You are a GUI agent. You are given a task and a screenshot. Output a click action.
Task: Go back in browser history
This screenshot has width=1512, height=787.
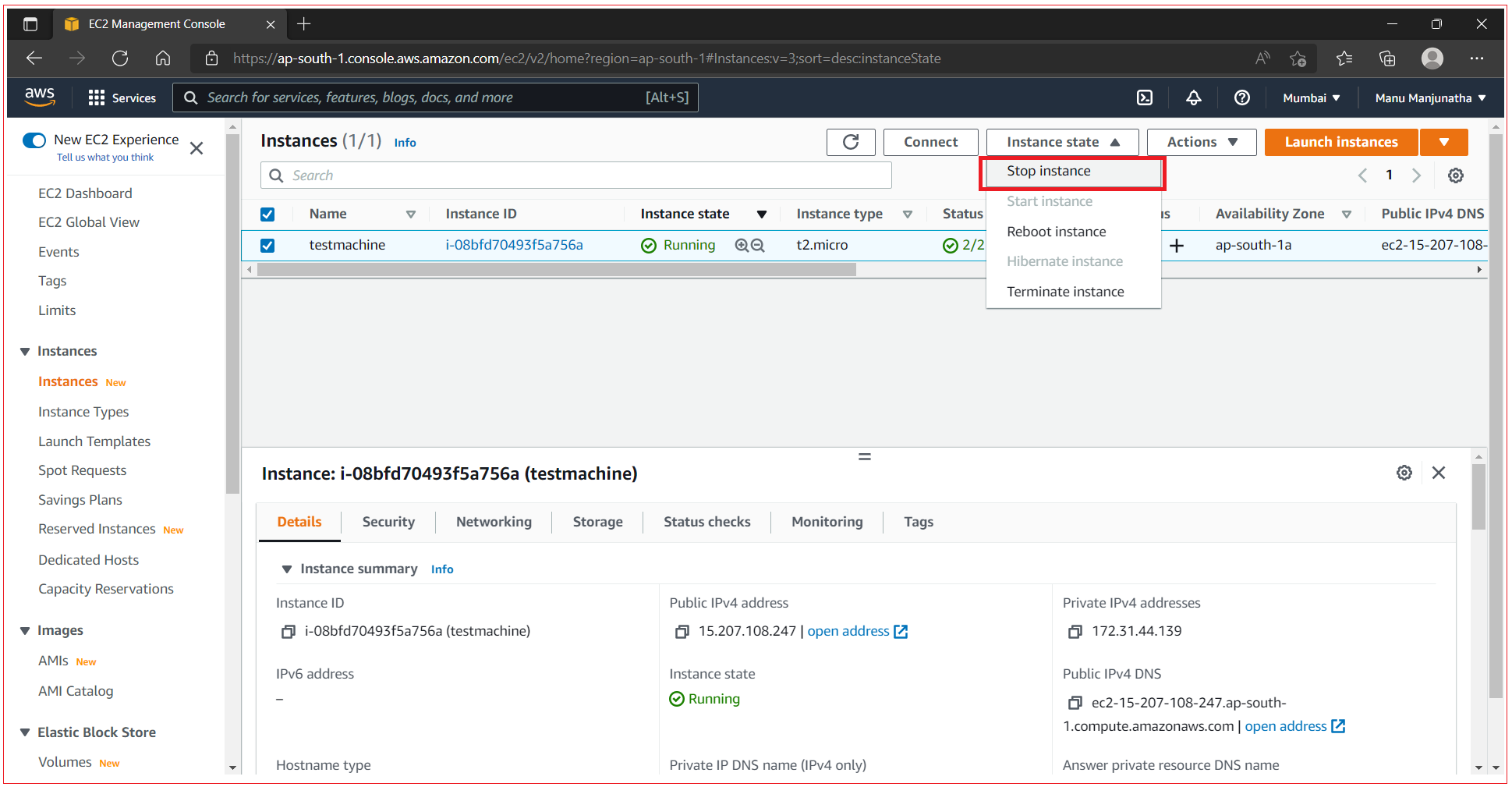point(34,58)
